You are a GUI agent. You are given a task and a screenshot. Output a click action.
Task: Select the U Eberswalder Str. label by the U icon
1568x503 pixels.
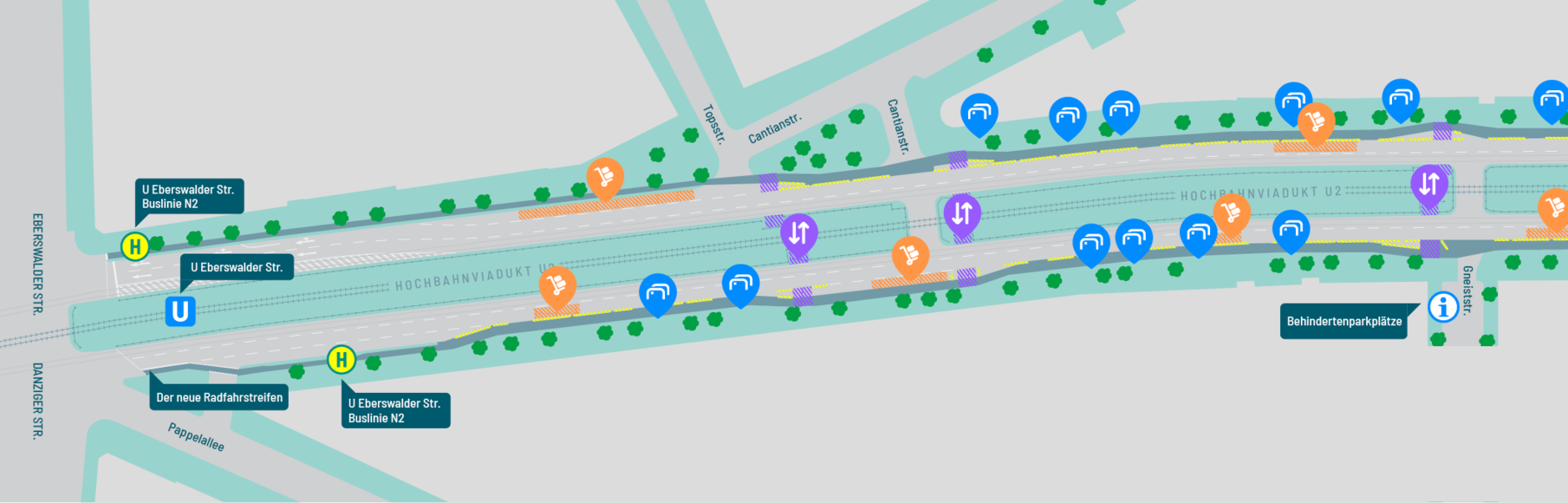237,267
